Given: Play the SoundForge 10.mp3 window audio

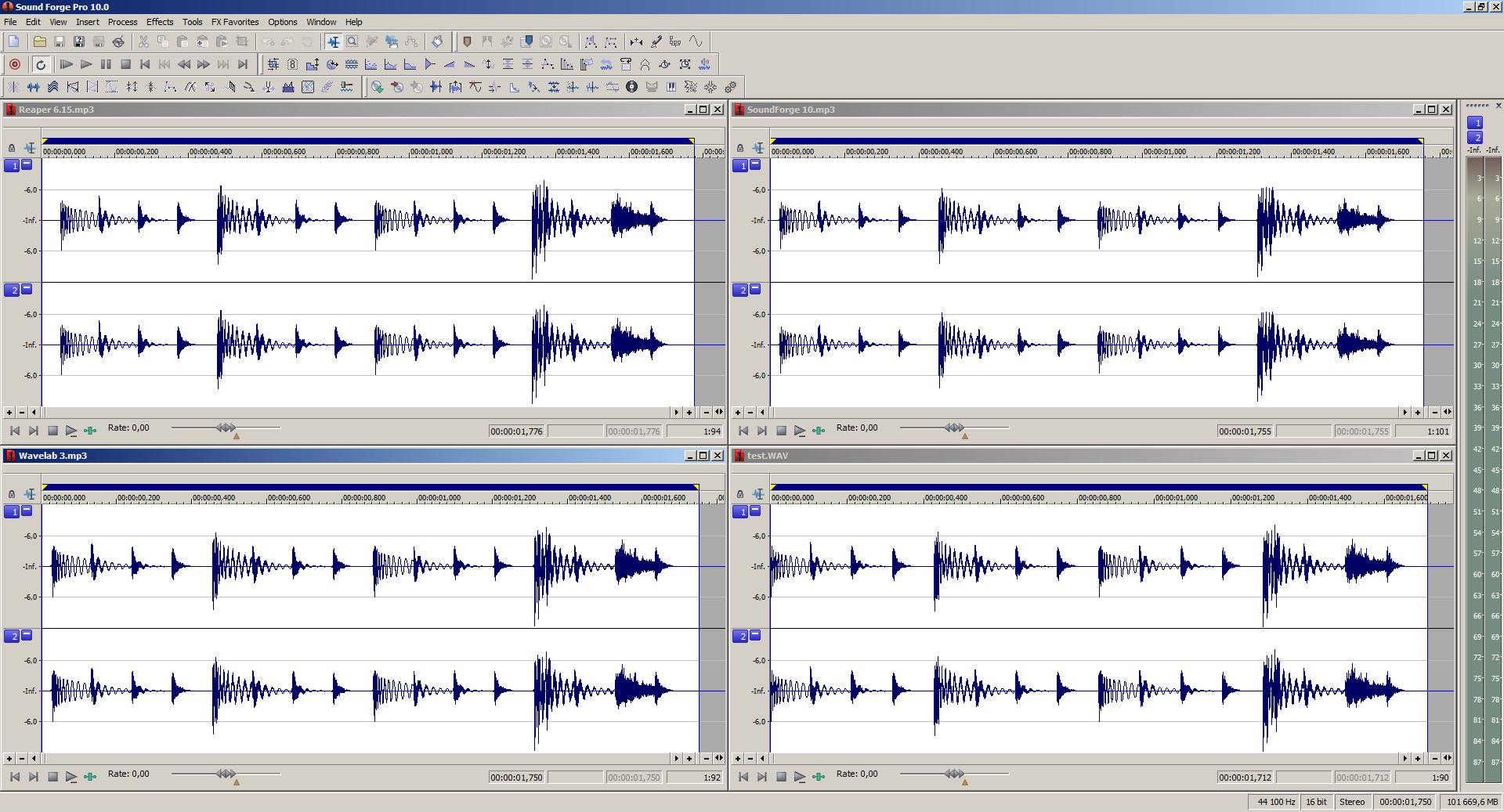Looking at the screenshot, I should point(799,431).
